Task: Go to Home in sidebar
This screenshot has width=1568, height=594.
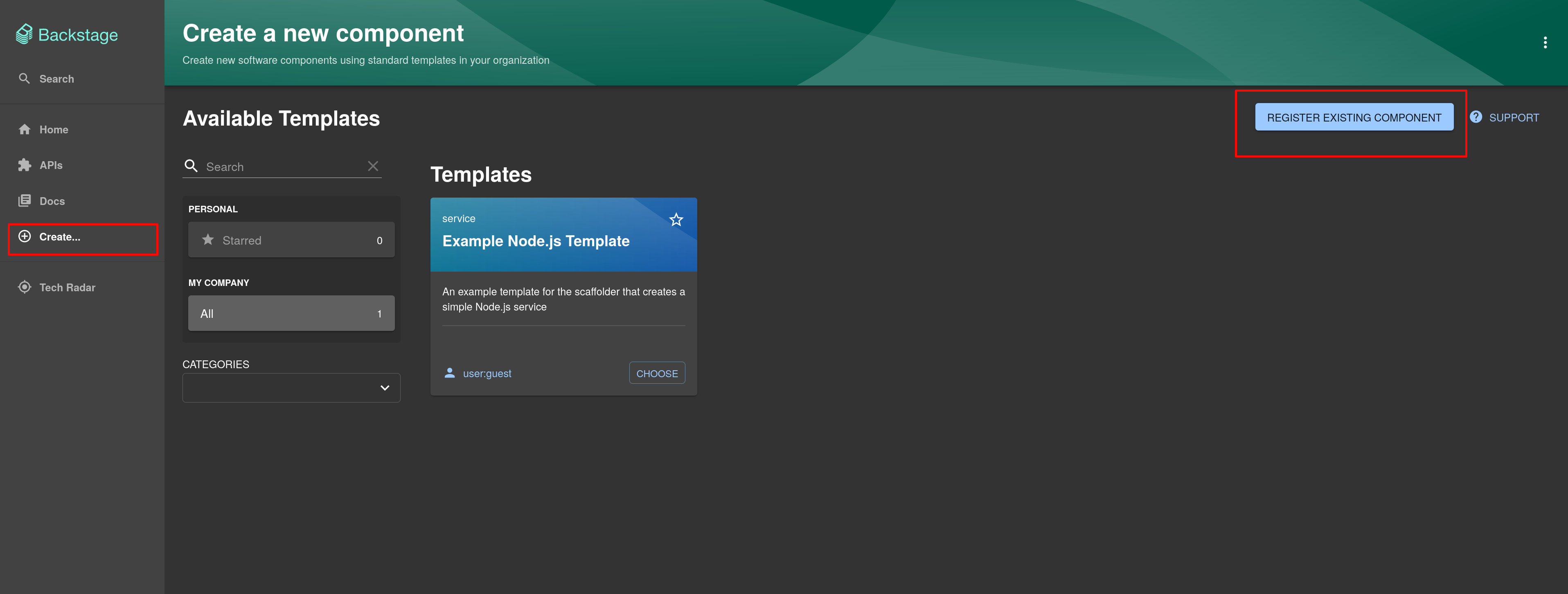Action: coord(53,130)
